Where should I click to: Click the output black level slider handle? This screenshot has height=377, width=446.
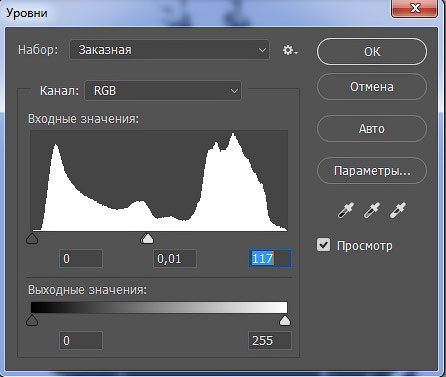(32, 321)
